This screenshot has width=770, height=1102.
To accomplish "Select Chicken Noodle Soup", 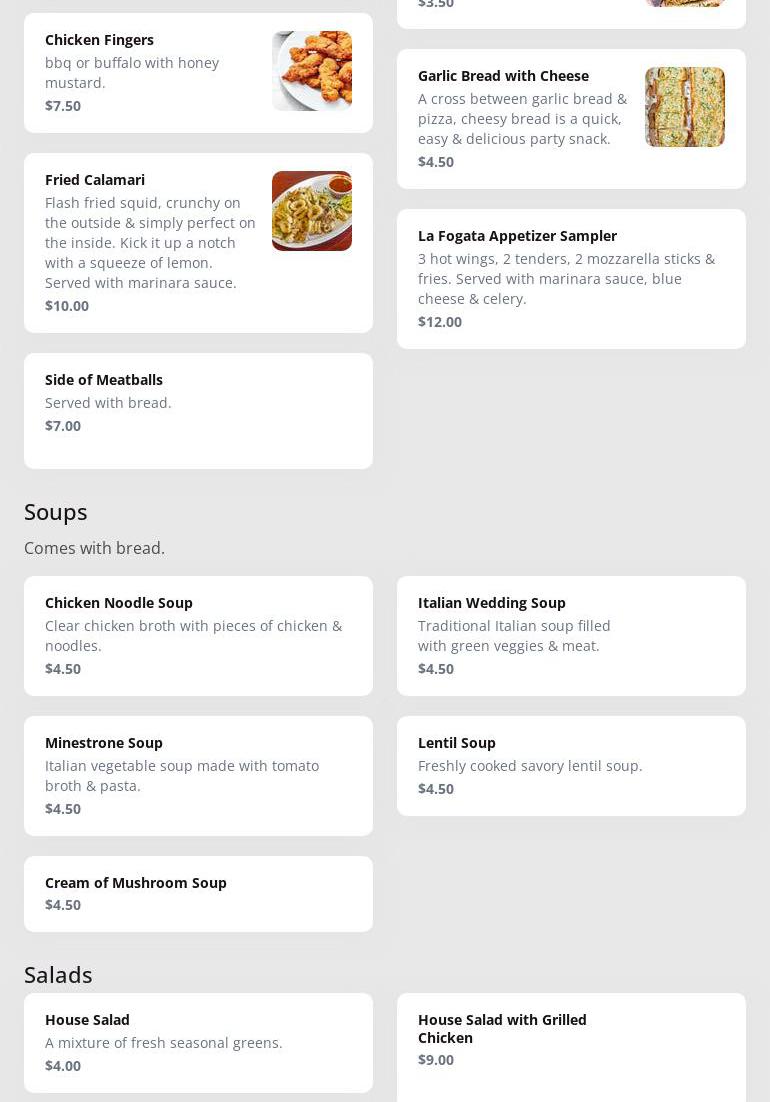I will (119, 603).
